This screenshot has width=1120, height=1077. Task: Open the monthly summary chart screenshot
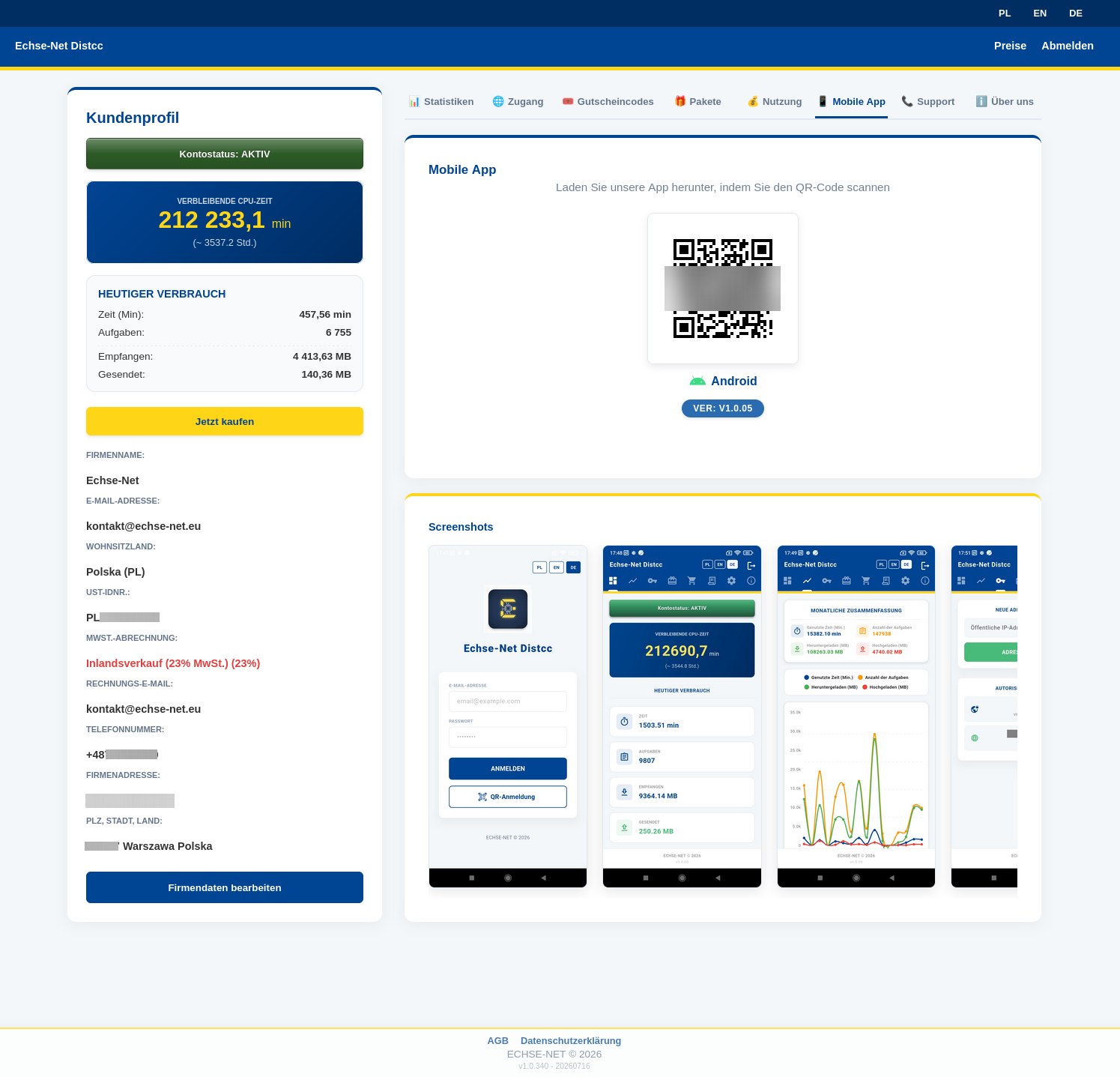click(856, 717)
